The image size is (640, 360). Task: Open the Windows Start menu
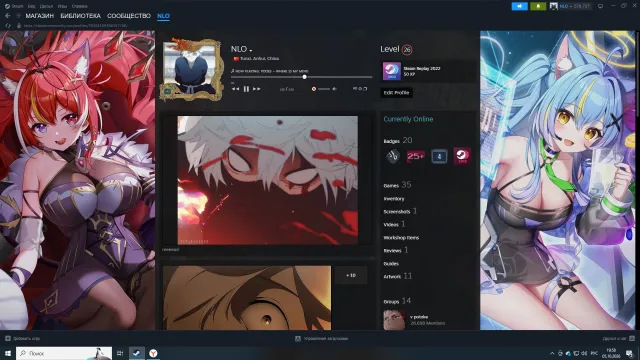click(x=8, y=353)
